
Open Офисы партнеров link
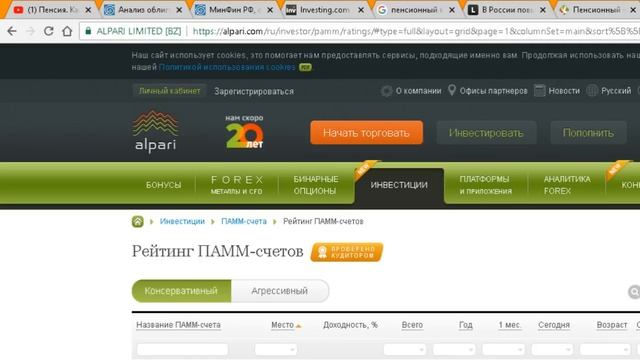[x=493, y=91]
